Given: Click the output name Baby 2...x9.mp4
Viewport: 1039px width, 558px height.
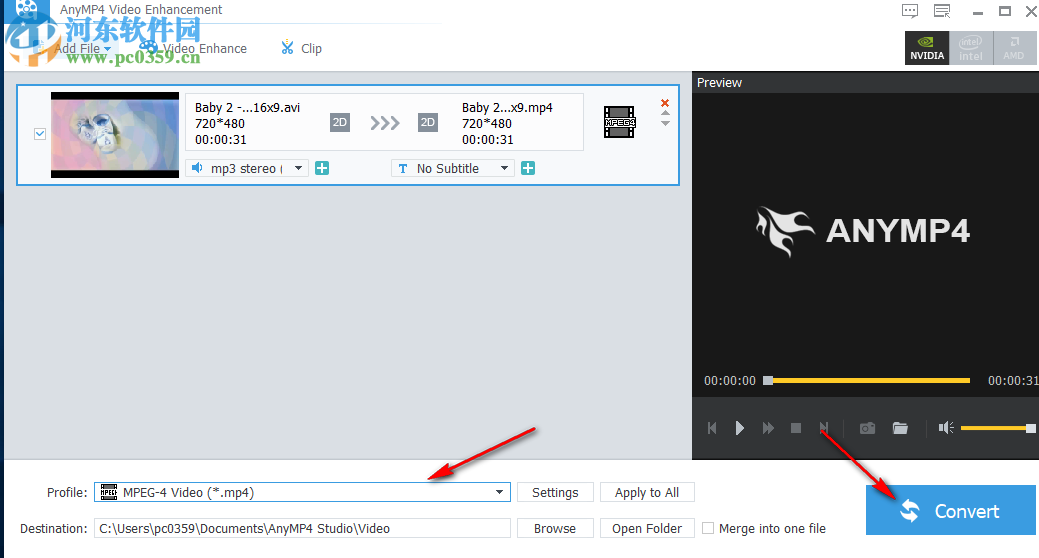Looking at the screenshot, I should point(507,107).
